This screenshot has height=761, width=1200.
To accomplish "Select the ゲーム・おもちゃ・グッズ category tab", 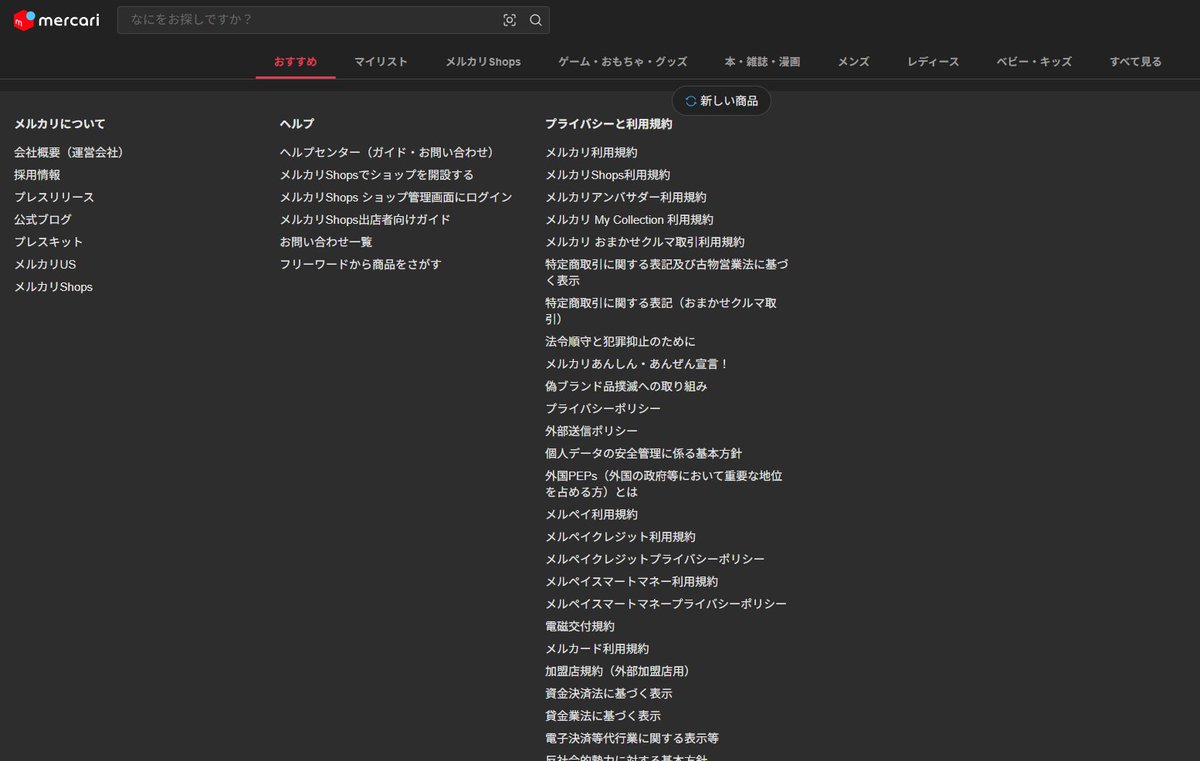I will 622,61.
